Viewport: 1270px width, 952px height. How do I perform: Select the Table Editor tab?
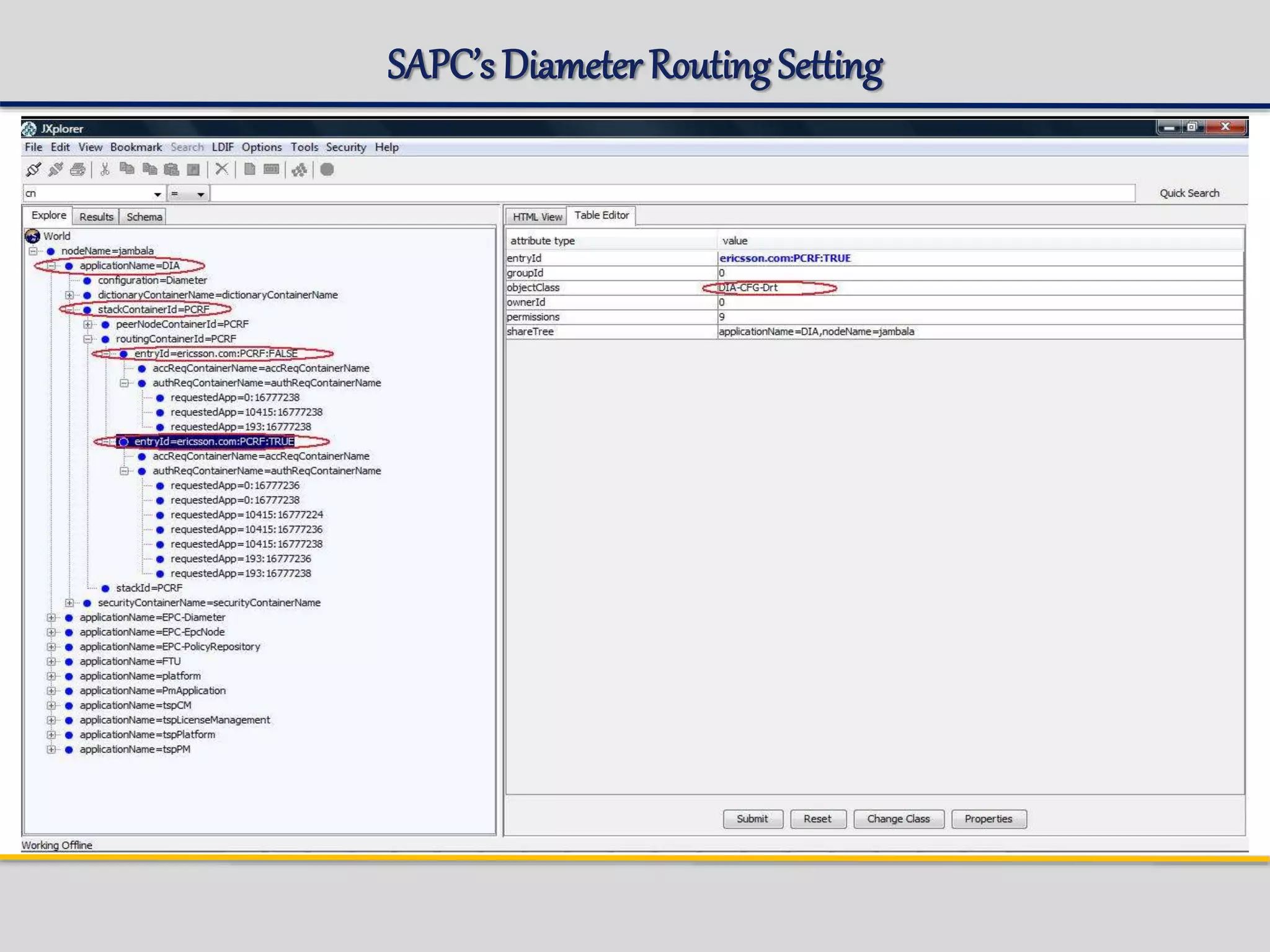602,215
